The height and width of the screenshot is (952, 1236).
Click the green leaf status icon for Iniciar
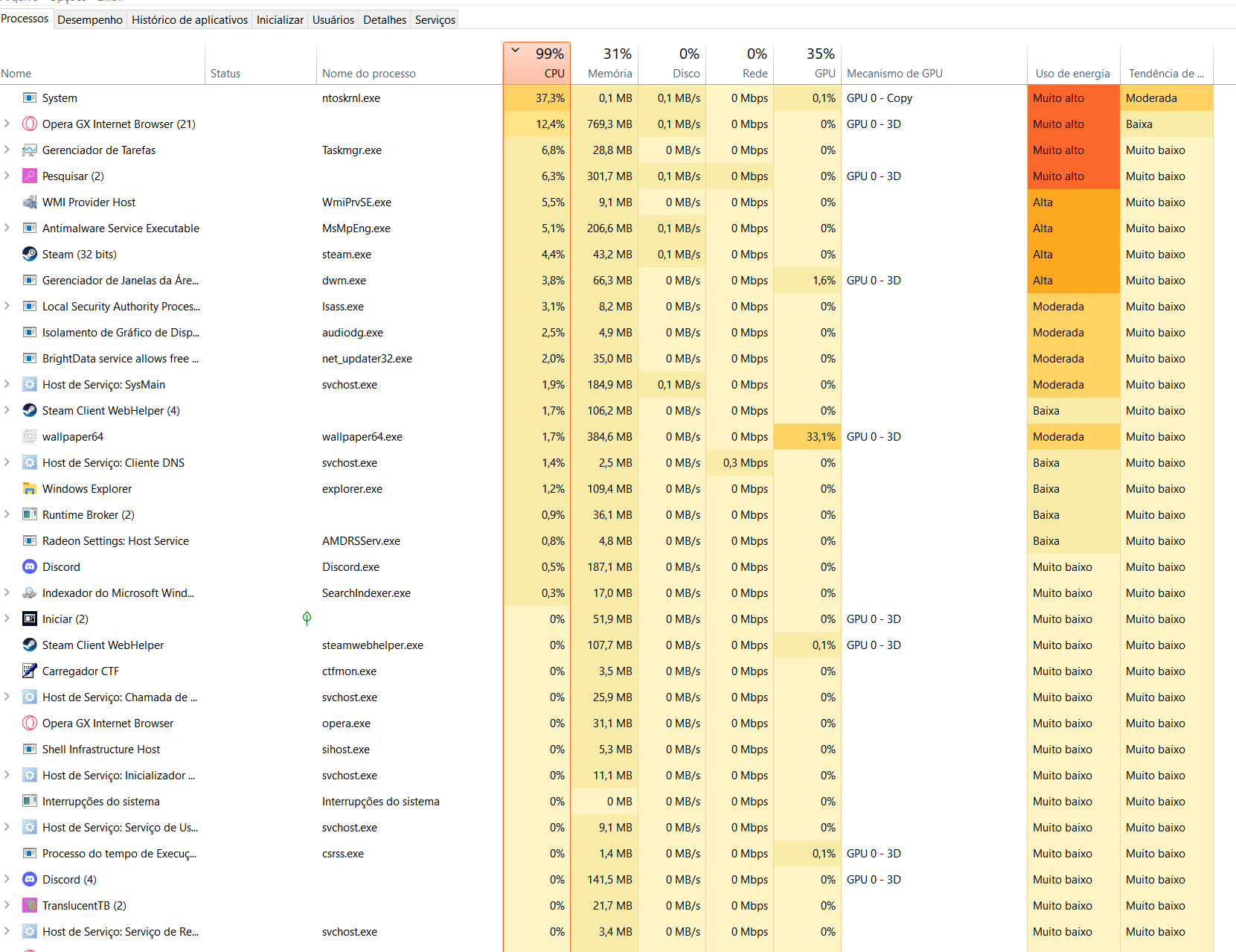tap(307, 619)
